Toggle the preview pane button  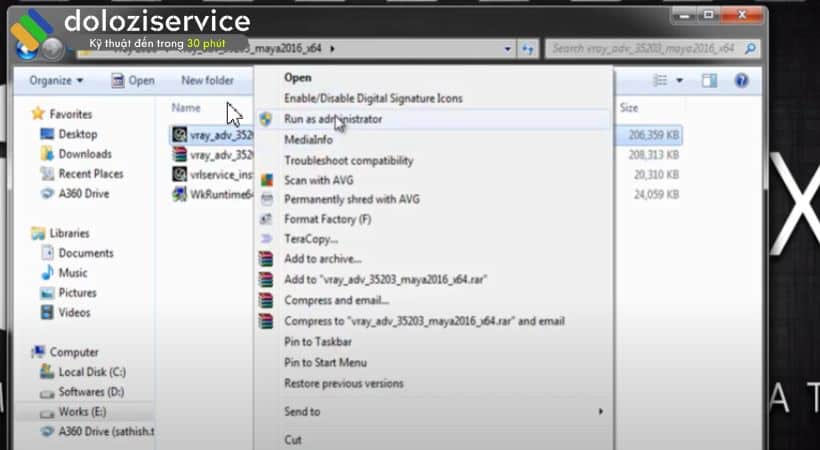[709, 80]
